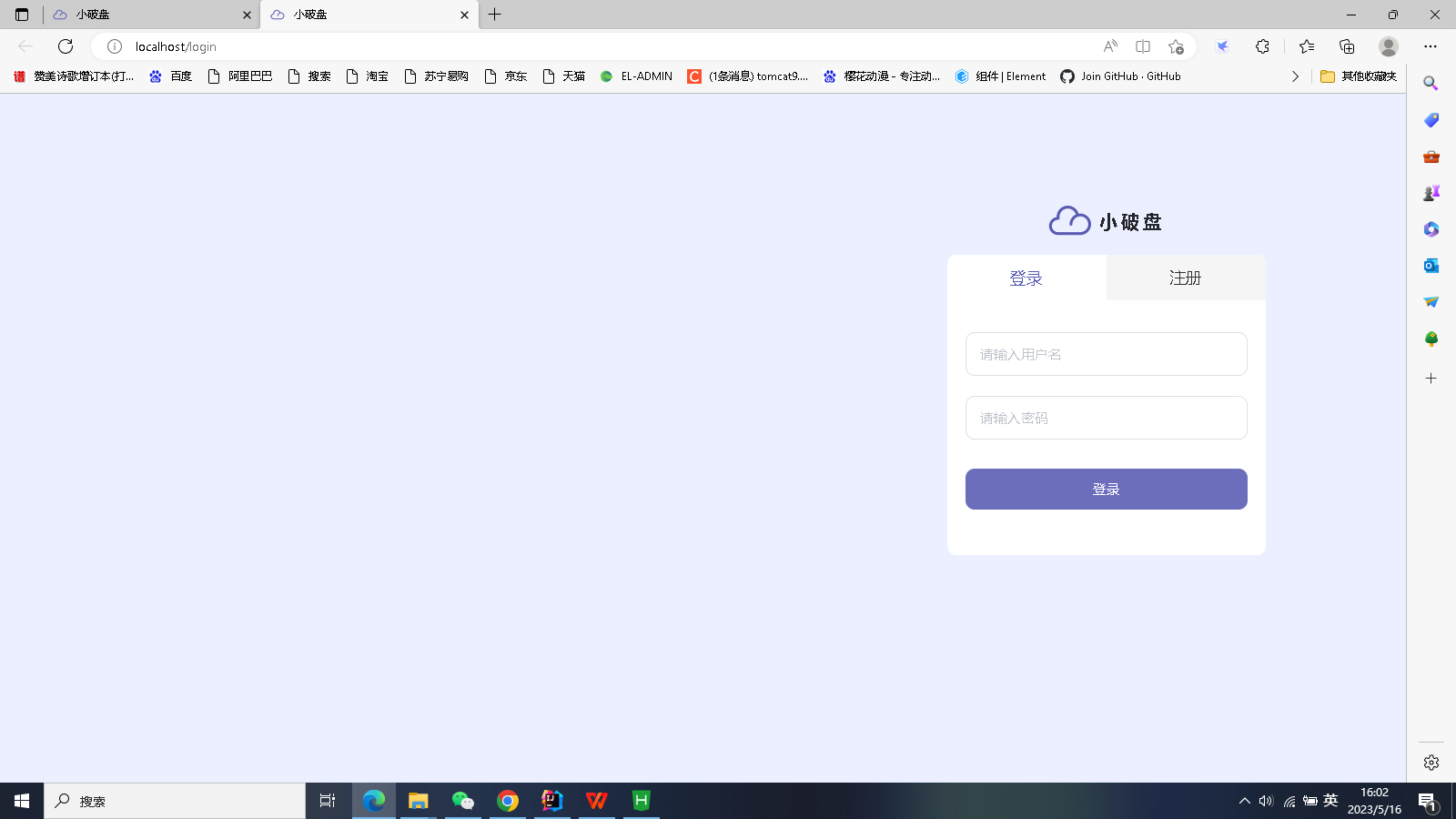Open the tomcat9 CSDN bookmark
The image size is (1456, 819).
(747, 76)
